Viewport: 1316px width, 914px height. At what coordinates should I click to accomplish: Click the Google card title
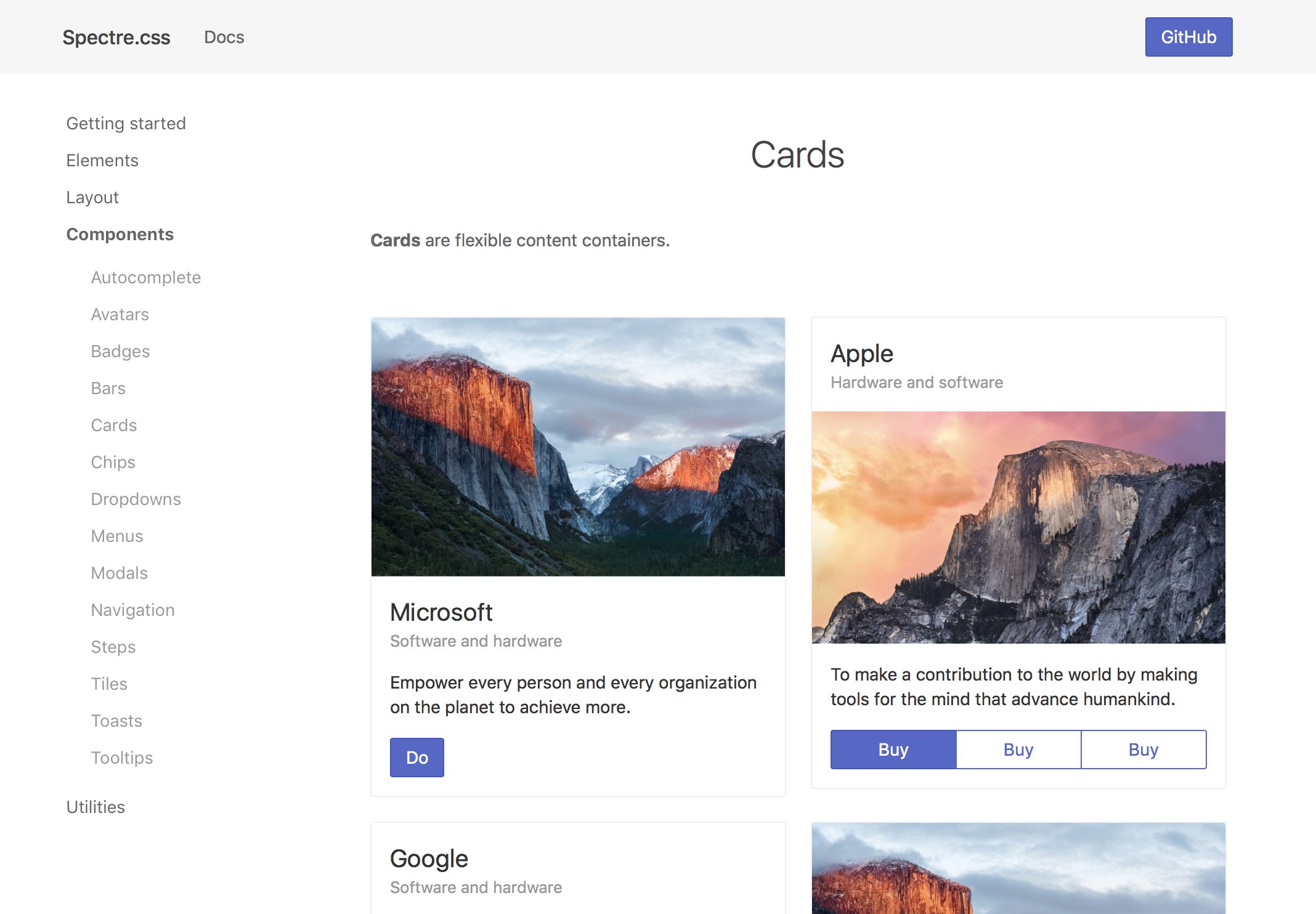click(x=429, y=859)
